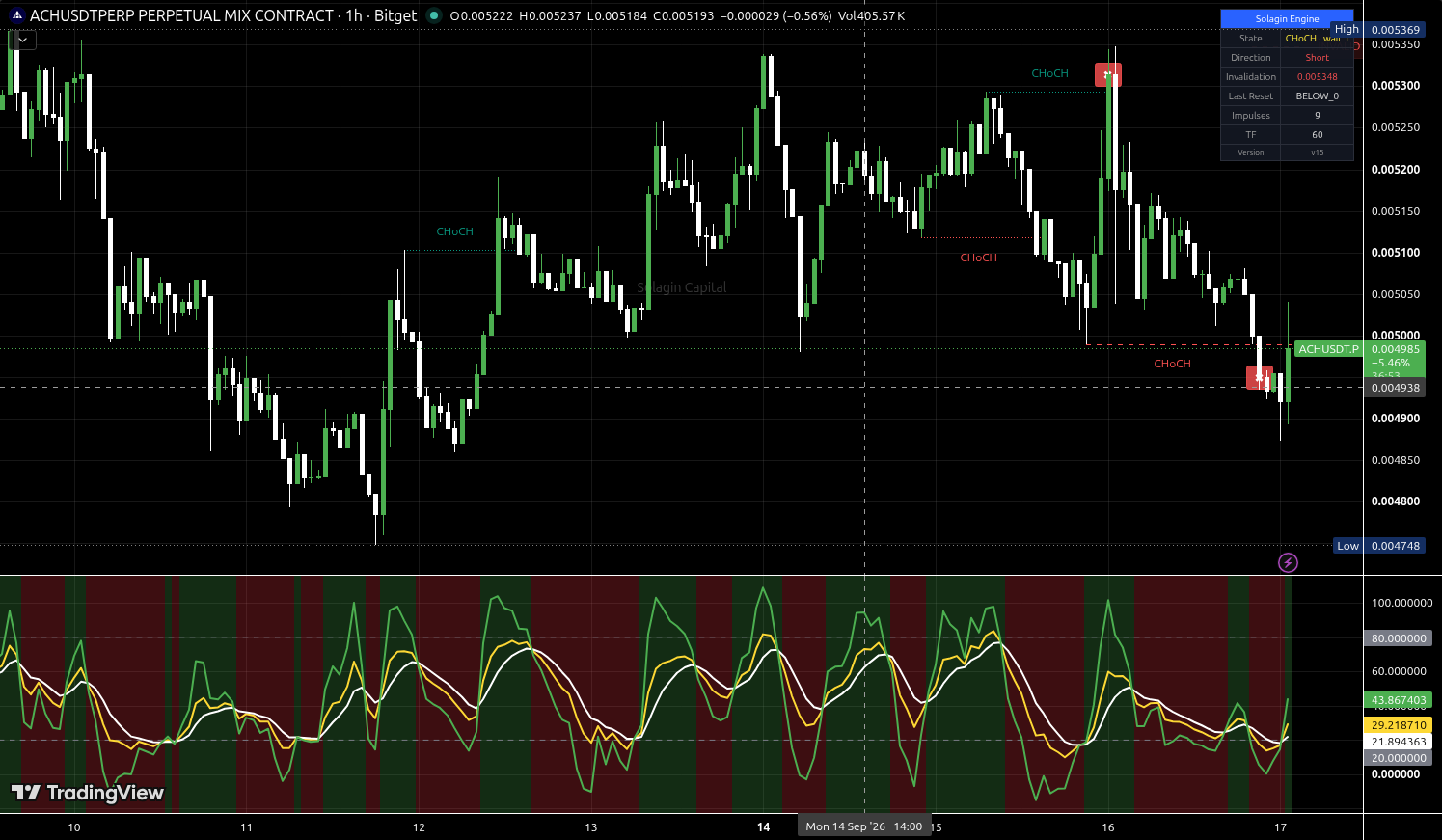Click the 20.000000 lower band label
This screenshot has width=1442, height=840.
(1399, 758)
